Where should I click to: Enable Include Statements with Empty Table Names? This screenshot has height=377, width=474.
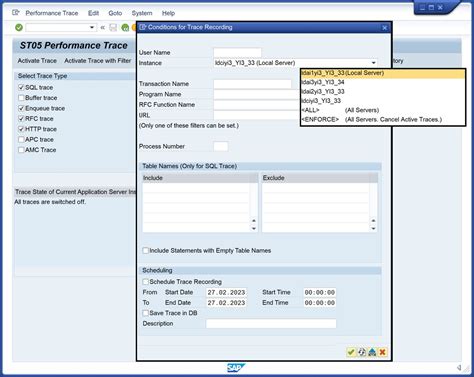pyautogui.click(x=146, y=250)
